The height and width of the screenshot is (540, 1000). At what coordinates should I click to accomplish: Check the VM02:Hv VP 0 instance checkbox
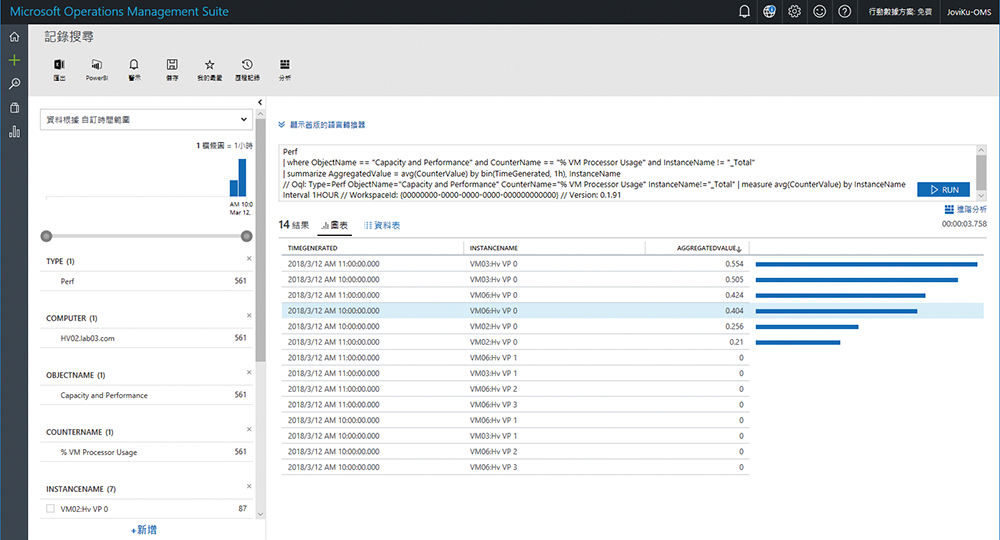[50, 509]
